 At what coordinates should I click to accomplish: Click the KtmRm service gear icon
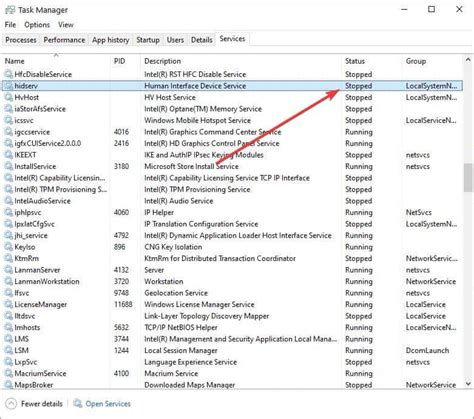click(x=8, y=258)
